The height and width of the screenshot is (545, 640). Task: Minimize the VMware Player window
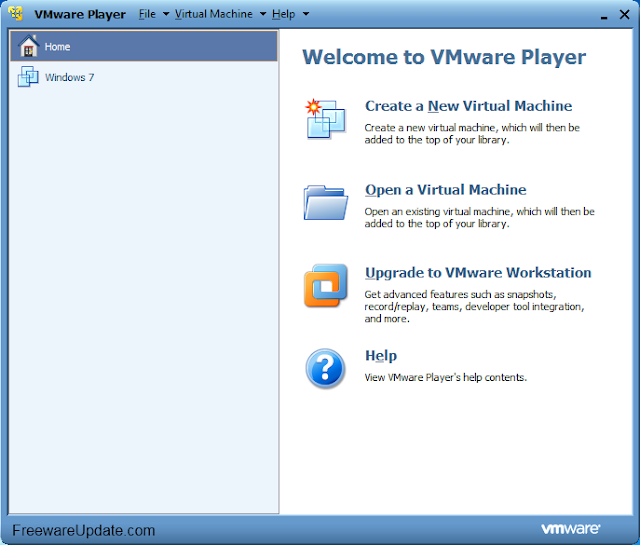604,16
